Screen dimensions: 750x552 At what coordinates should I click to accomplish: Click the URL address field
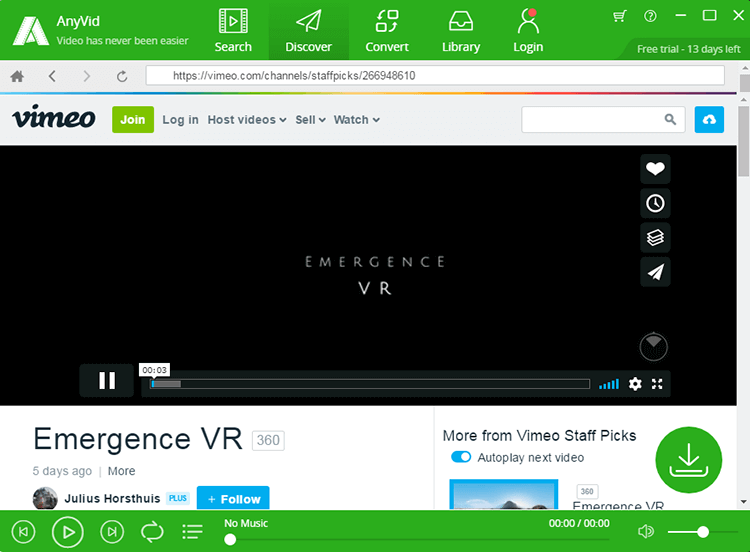(435, 76)
